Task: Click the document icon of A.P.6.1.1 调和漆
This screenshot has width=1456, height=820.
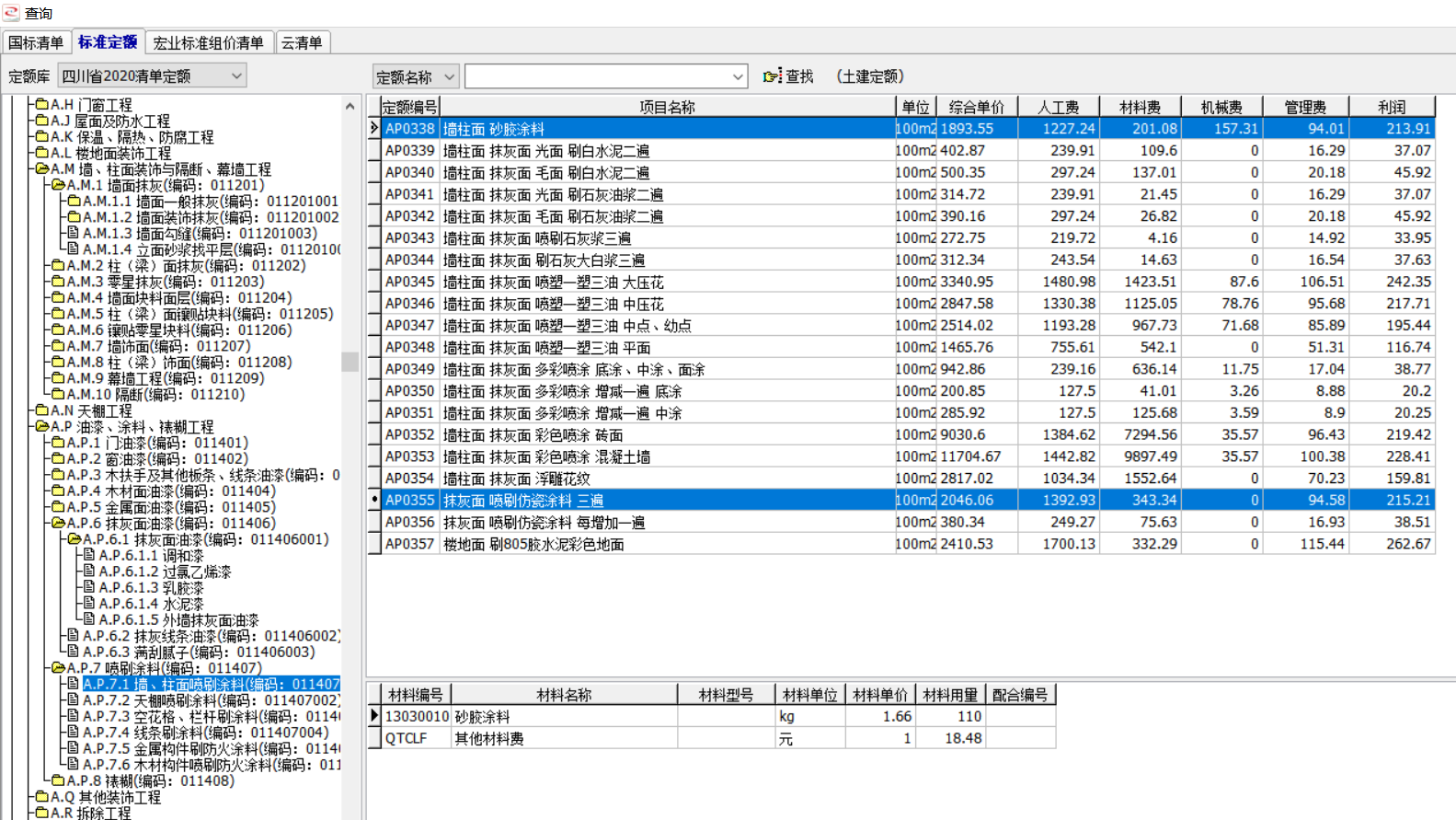Action: click(x=90, y=555)
